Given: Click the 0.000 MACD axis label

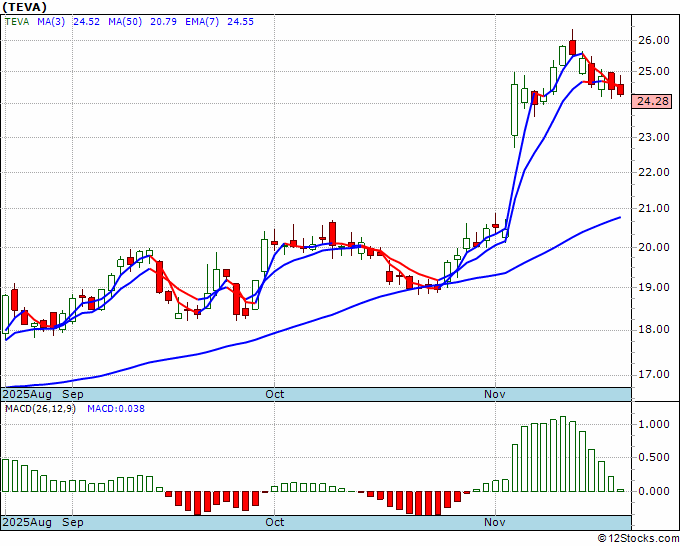Looking at the screenshot, I should (654, 491).
